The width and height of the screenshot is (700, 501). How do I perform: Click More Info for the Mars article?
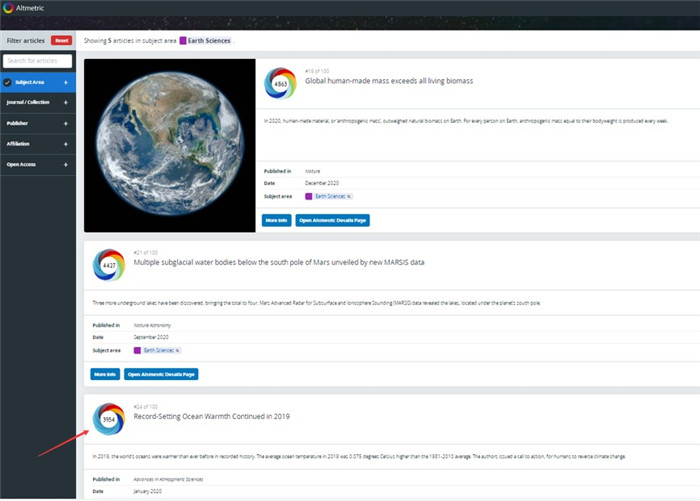click(x=103, y=373)
